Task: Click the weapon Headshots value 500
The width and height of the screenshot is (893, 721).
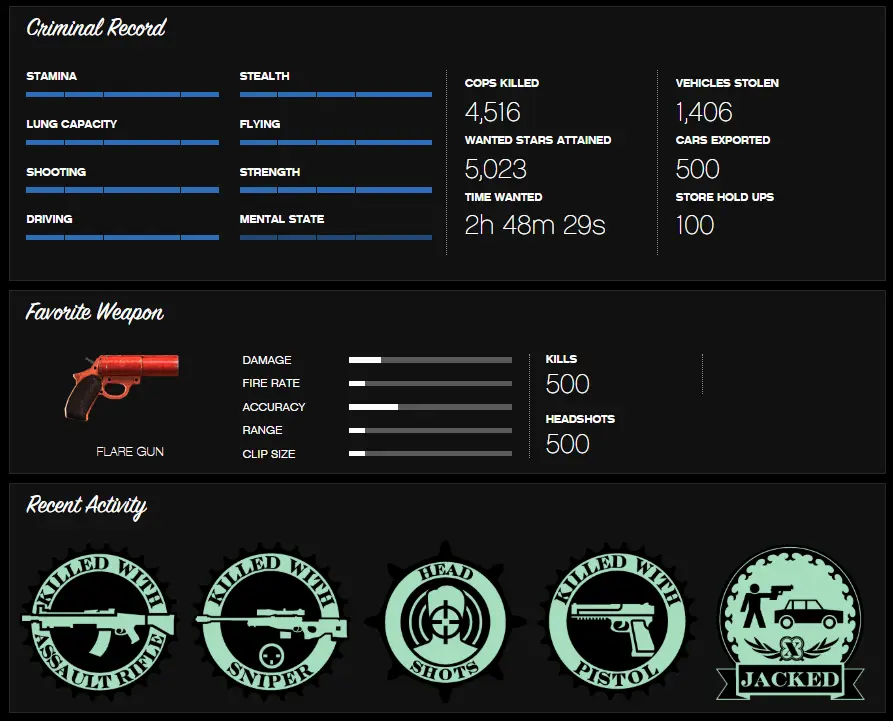Action: click(567, 444)
